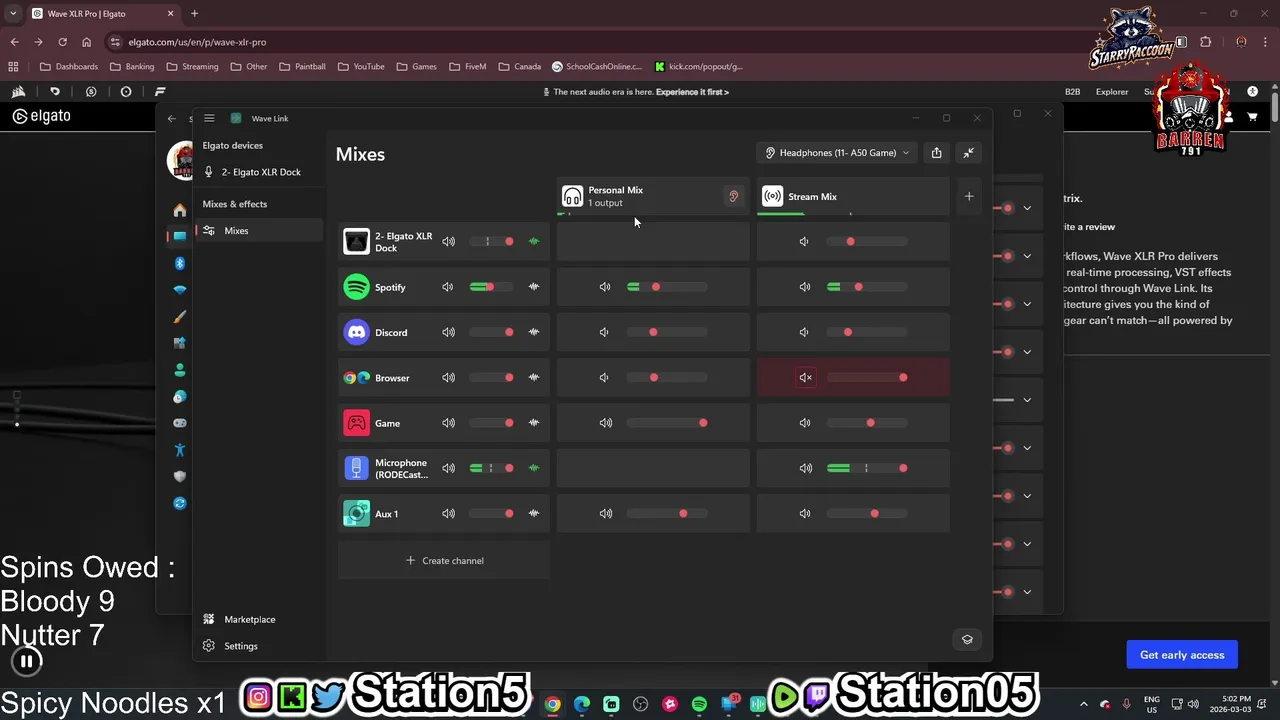Open Settings in Wave Link sidebar
This screenshot has height=720, width=1280.
coord(240,646)
